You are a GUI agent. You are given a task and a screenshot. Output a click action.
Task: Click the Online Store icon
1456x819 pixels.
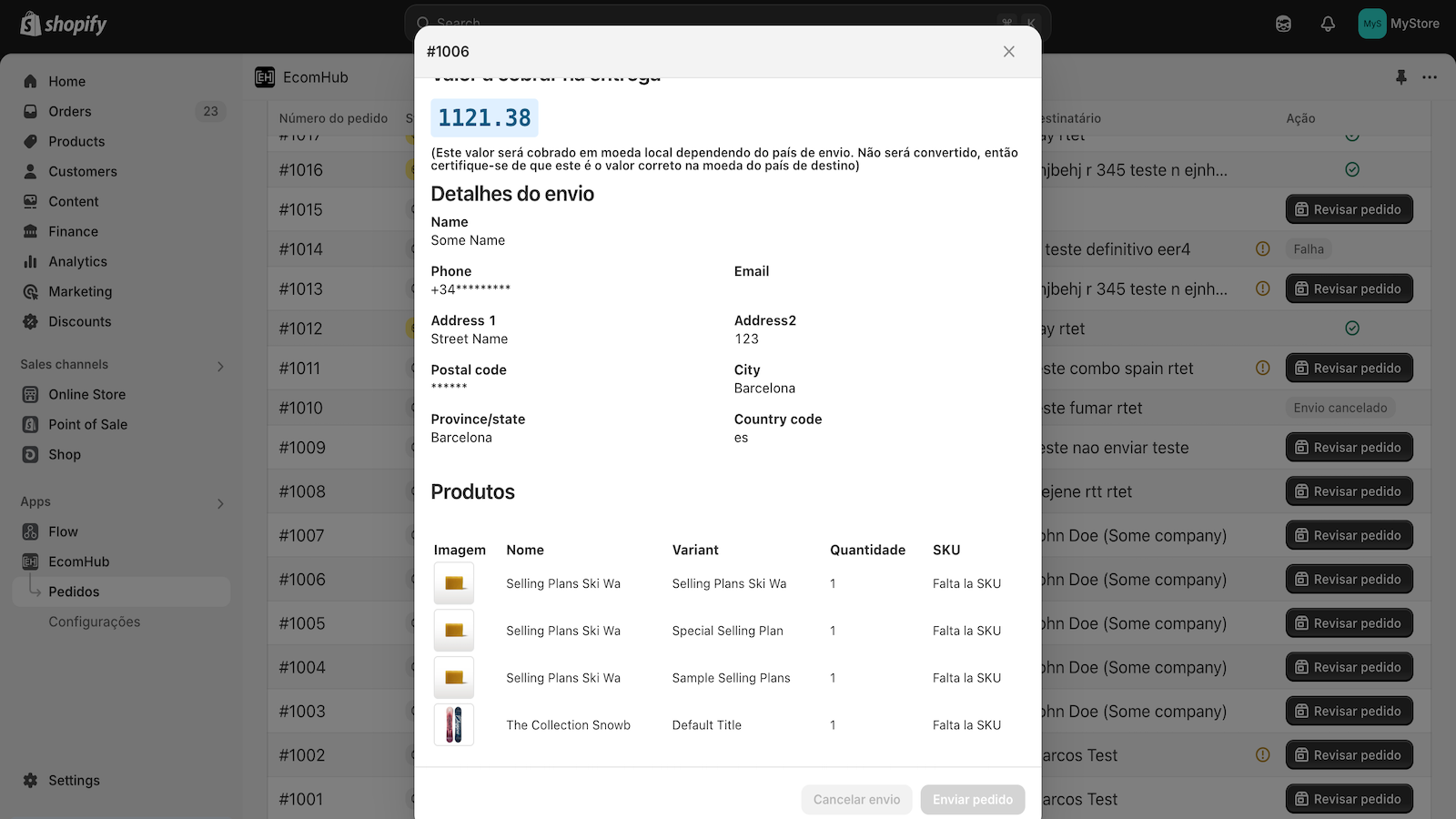click(x=30, y=394)
